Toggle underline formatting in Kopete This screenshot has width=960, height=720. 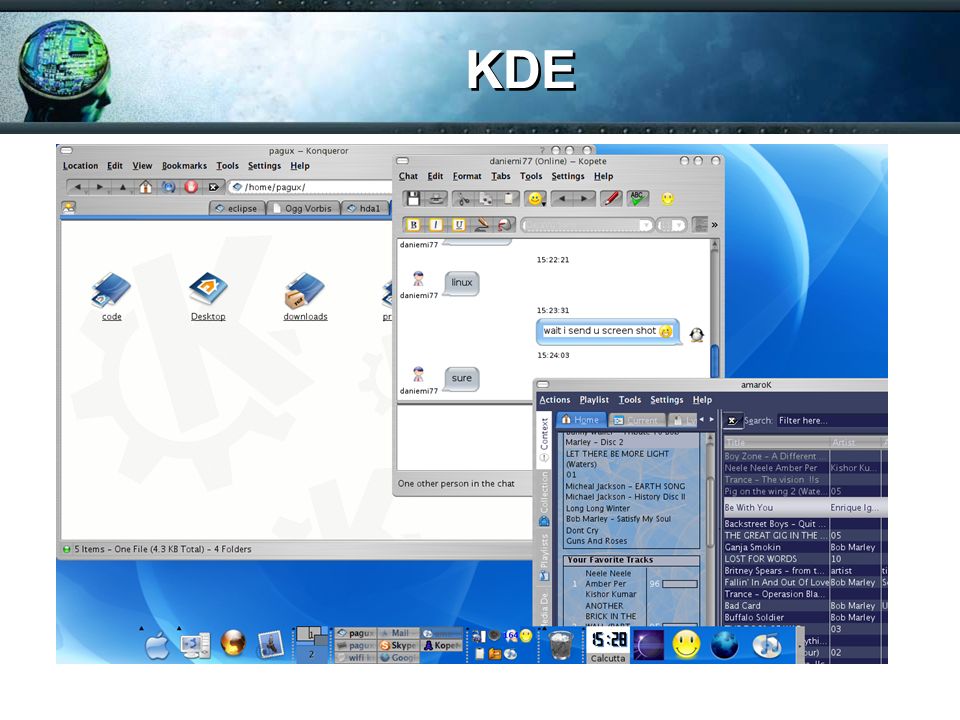coord(459,225)
